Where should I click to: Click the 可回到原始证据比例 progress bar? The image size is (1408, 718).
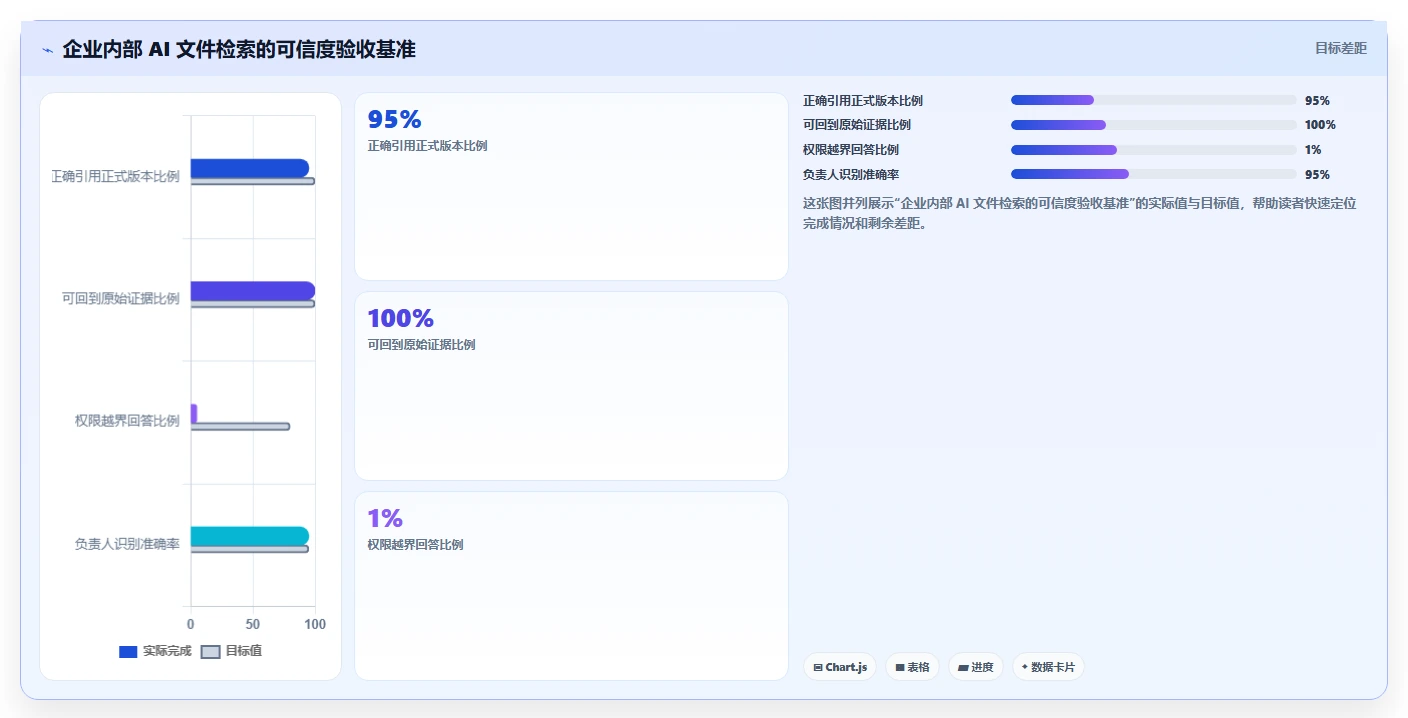click(x=1153, y=125)
